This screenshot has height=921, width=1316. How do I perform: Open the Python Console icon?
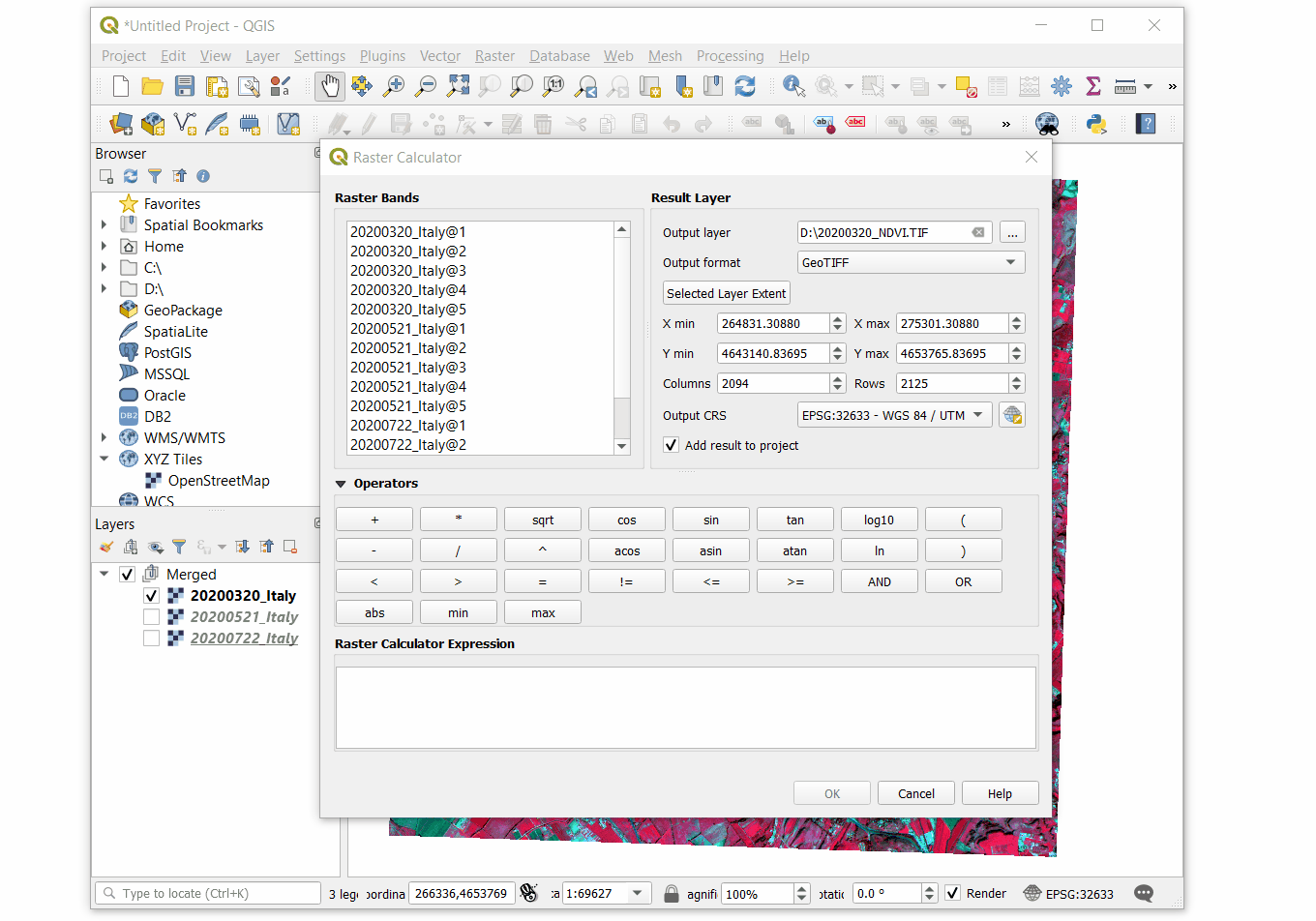(x=1096, y=124)
